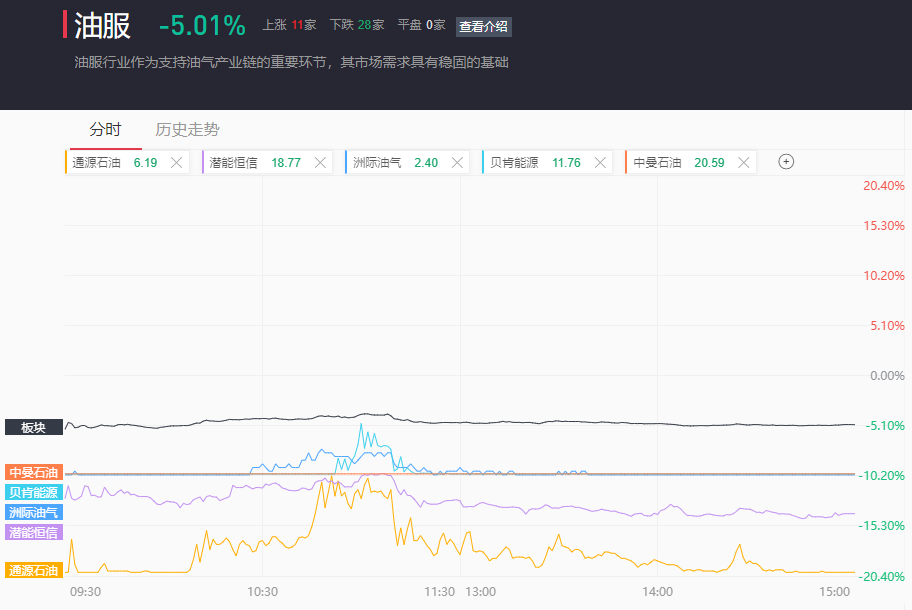This screenshot has height=610, width=912.
Task: Click the -15.30% axis label
Action: pyautogui.click(x=882, y=526)
